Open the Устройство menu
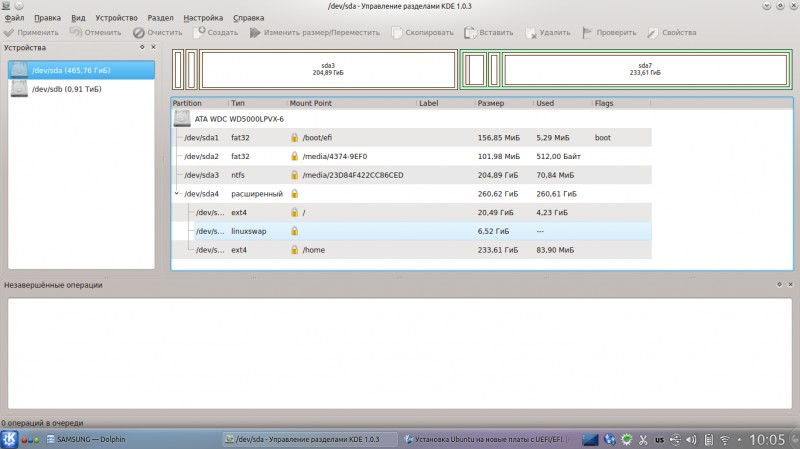This screenshot has width=800, height=449. [x=116, y=18]
